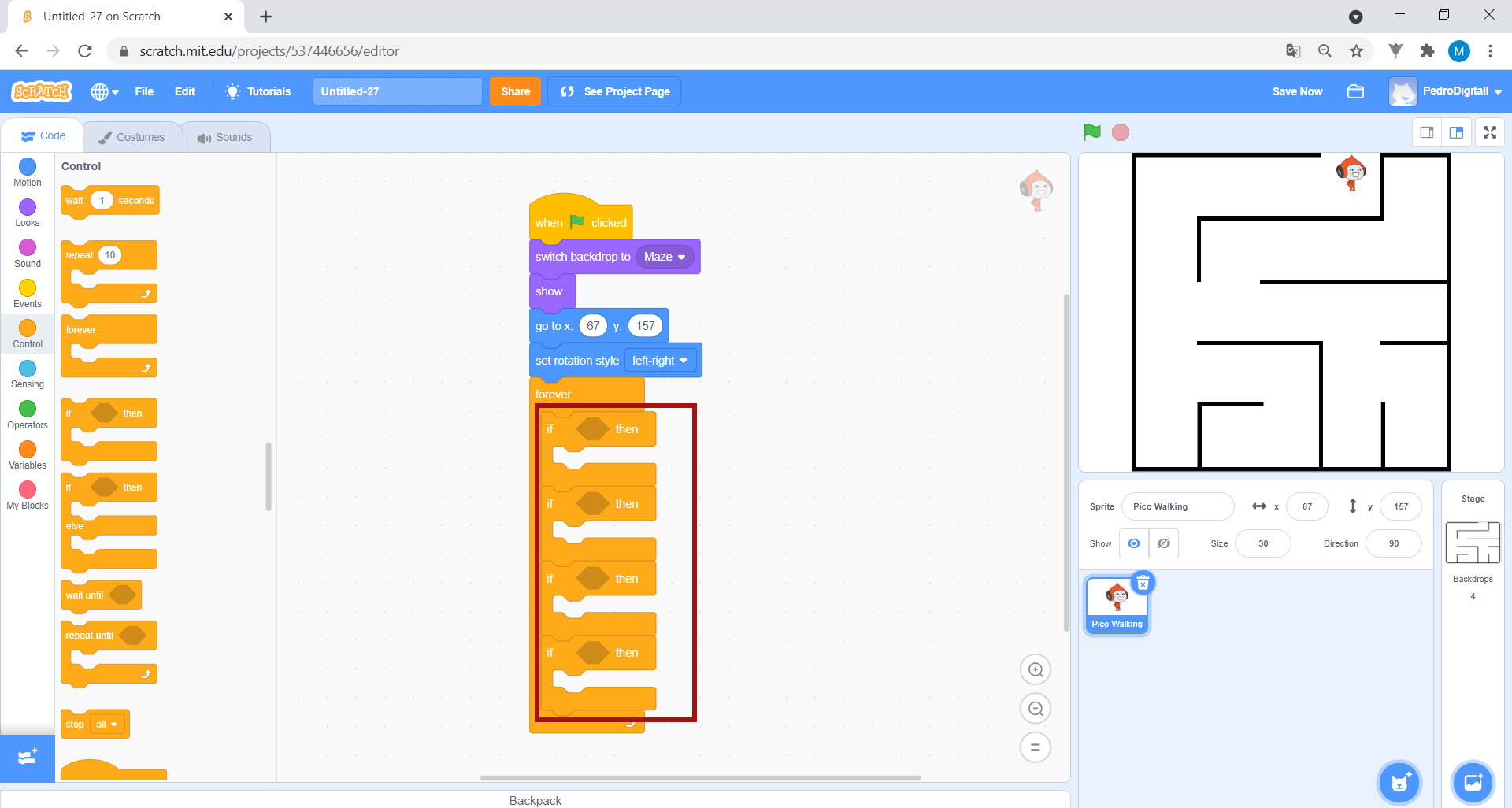Open the stop all dropdown in palette
This screenshot has height=808, width=1512.
(x=107, y=725)
